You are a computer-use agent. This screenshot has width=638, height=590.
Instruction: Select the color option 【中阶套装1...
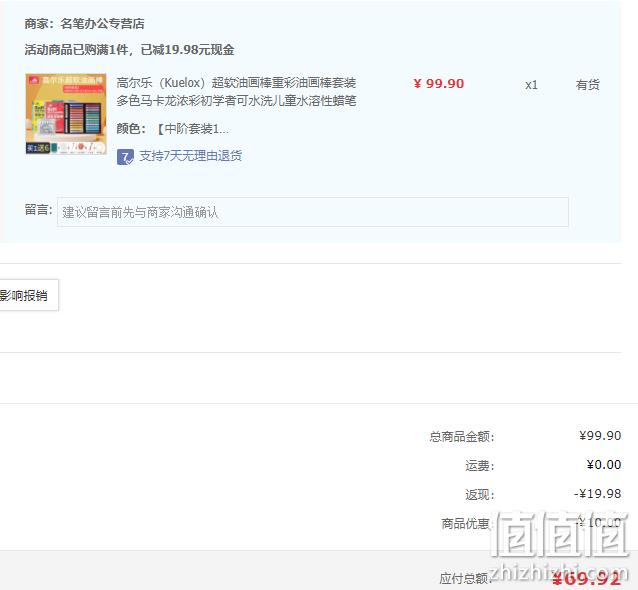tap(192, 129)
